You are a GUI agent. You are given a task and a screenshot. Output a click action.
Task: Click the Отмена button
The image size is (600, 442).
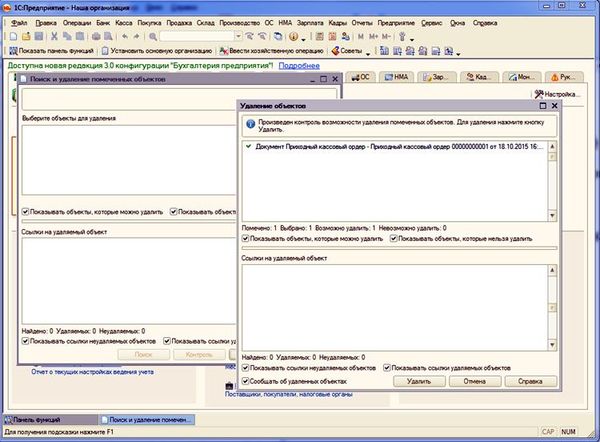(x=475, y=381)
